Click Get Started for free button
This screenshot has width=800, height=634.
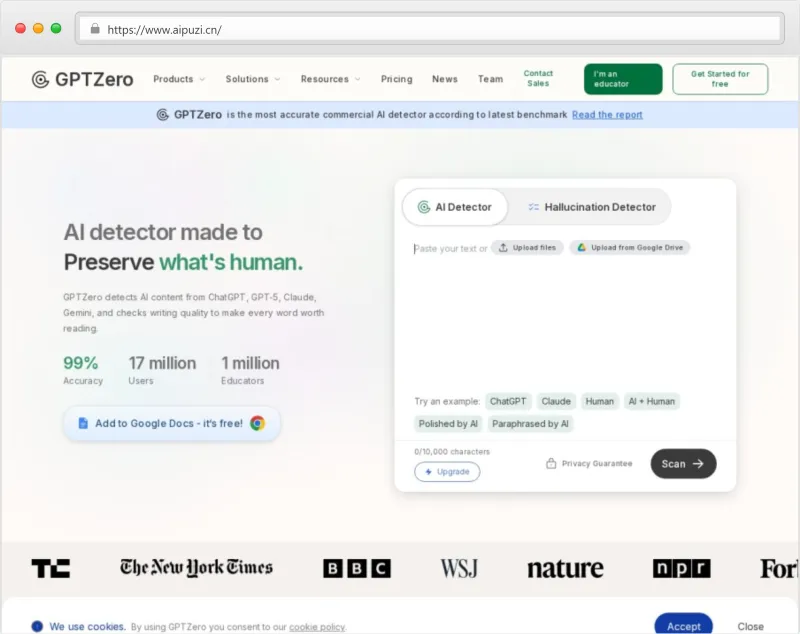point(720,79)
